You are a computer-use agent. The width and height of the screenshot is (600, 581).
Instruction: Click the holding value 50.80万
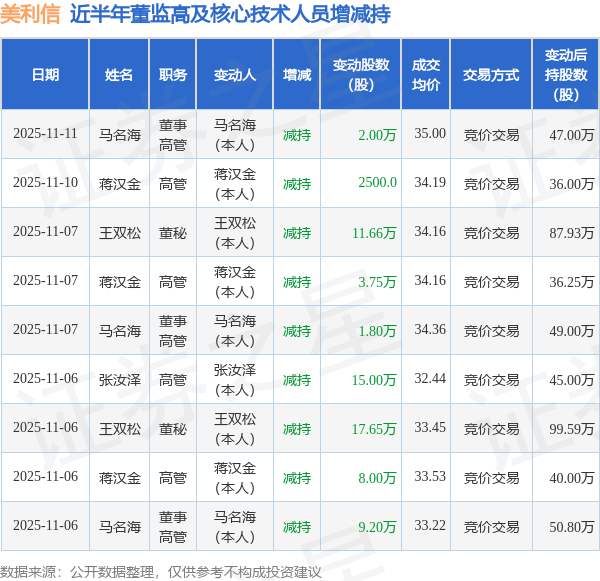click(x=572, y=527)
